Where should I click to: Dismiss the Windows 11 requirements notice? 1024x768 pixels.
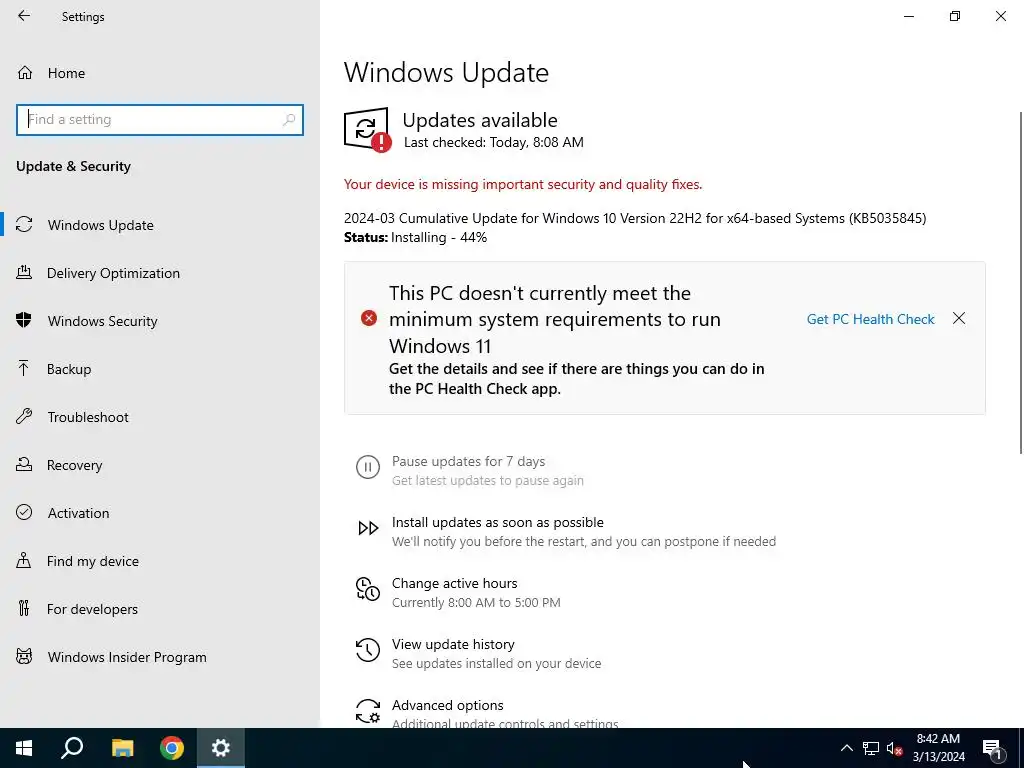pos(959,318)
